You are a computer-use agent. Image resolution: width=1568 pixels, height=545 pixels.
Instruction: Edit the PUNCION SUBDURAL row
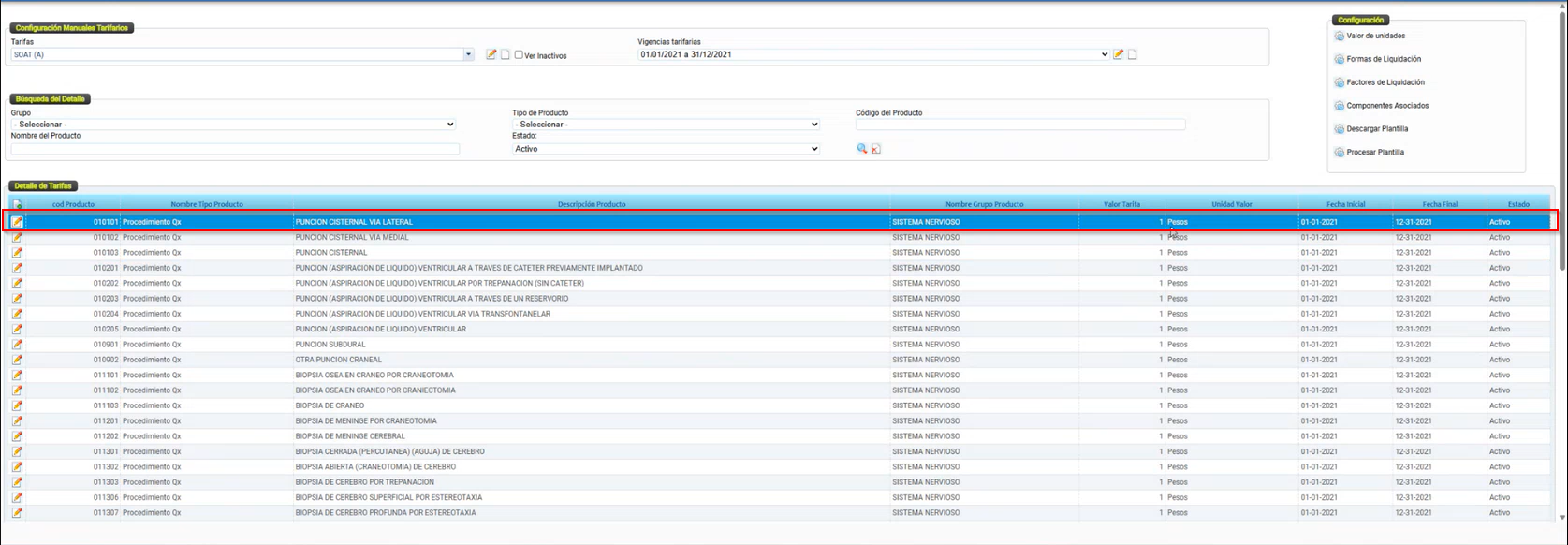(18, 345)
